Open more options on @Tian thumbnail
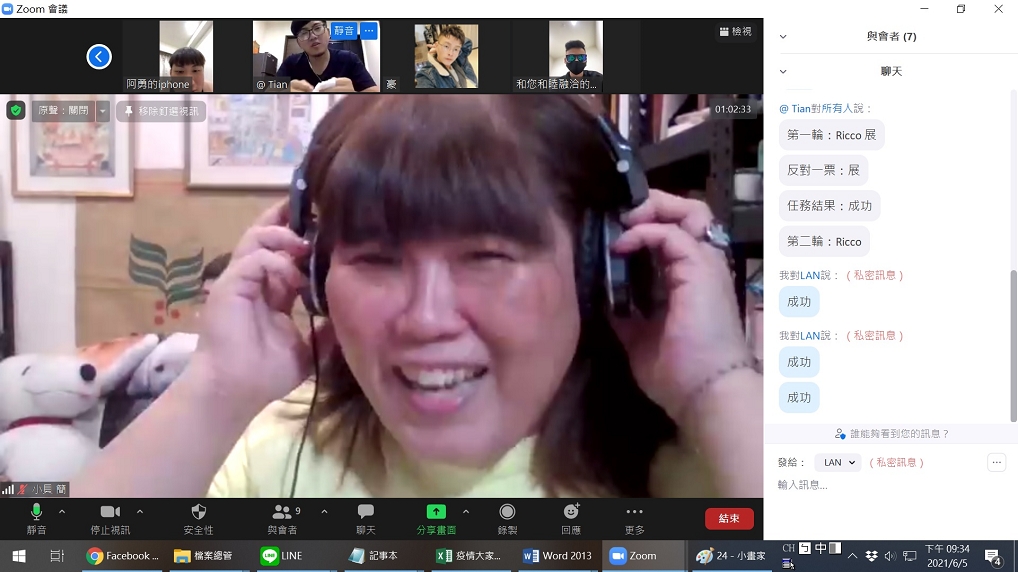 tap(369, 31)
